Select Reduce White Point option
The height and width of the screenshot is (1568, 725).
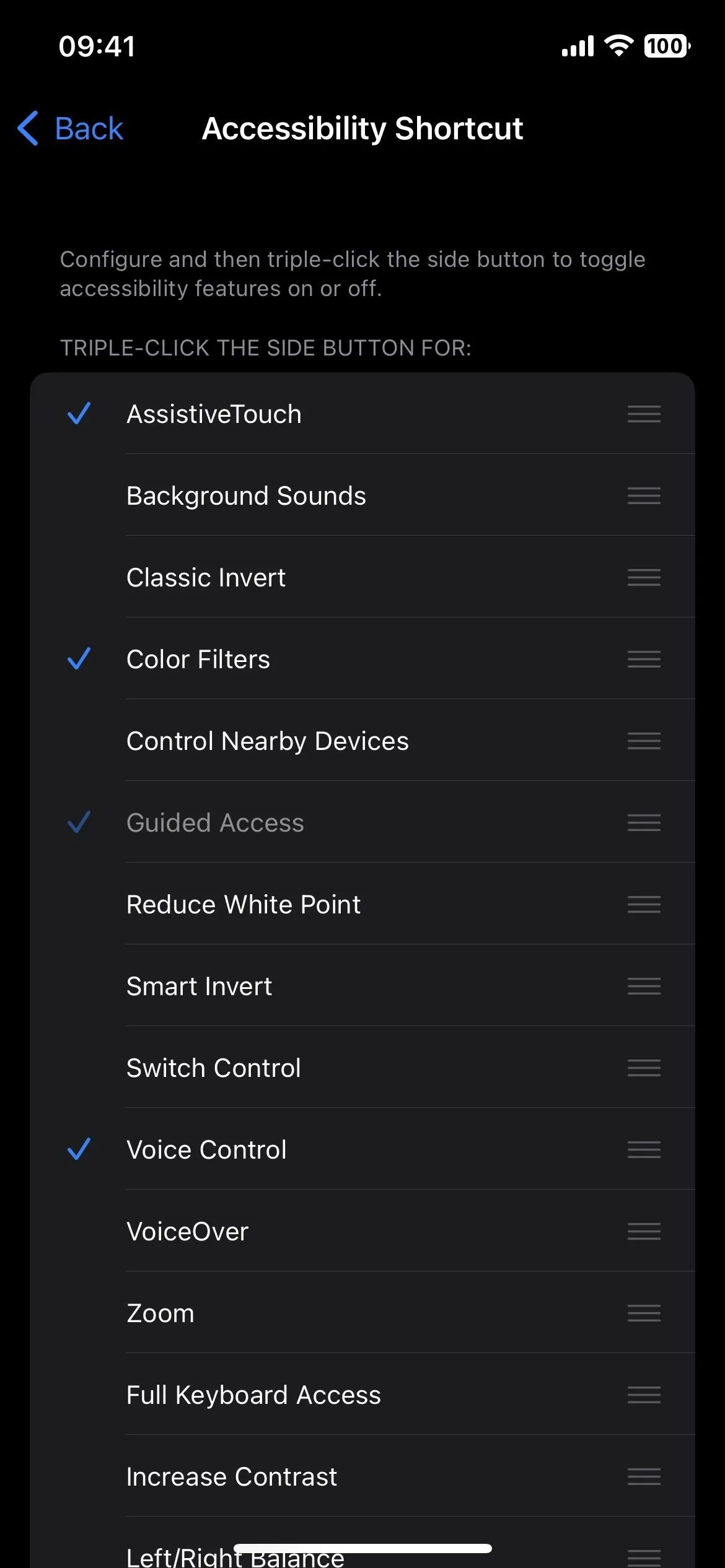click(x=362, y=904)
